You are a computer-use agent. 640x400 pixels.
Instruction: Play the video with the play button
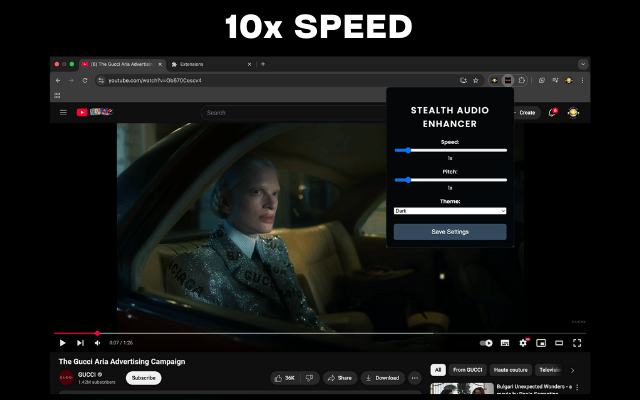pos(62,343)
